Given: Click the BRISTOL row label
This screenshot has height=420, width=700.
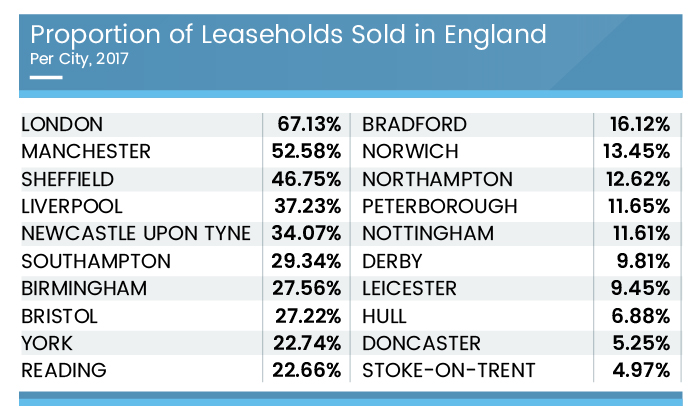Looking at the screenshot, I should 59,316.
